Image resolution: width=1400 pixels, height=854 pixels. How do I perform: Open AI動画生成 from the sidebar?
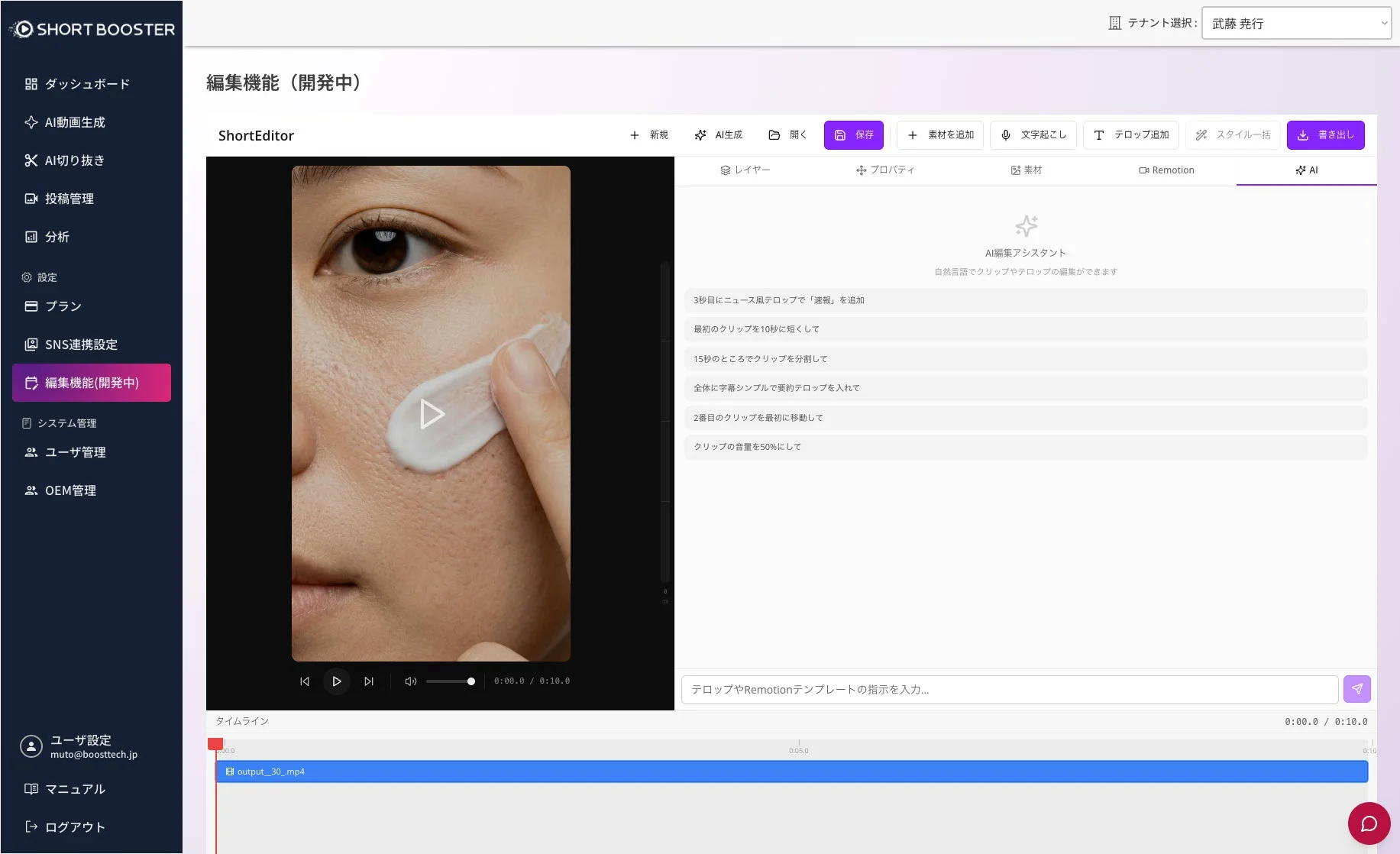point(76,122)
